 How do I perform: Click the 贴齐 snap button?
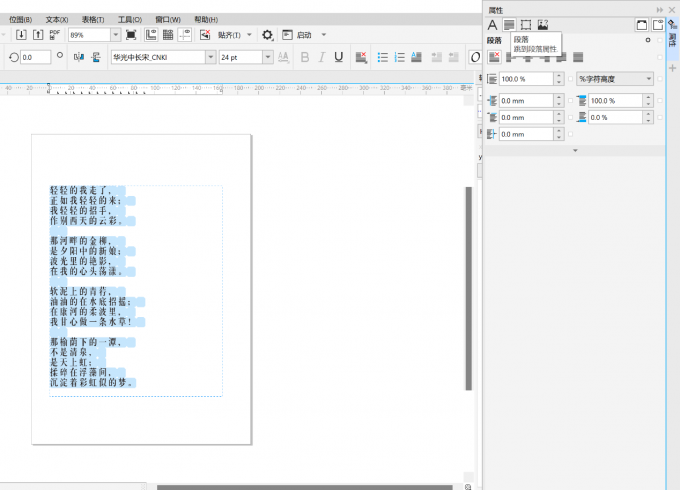pos(232,35)
